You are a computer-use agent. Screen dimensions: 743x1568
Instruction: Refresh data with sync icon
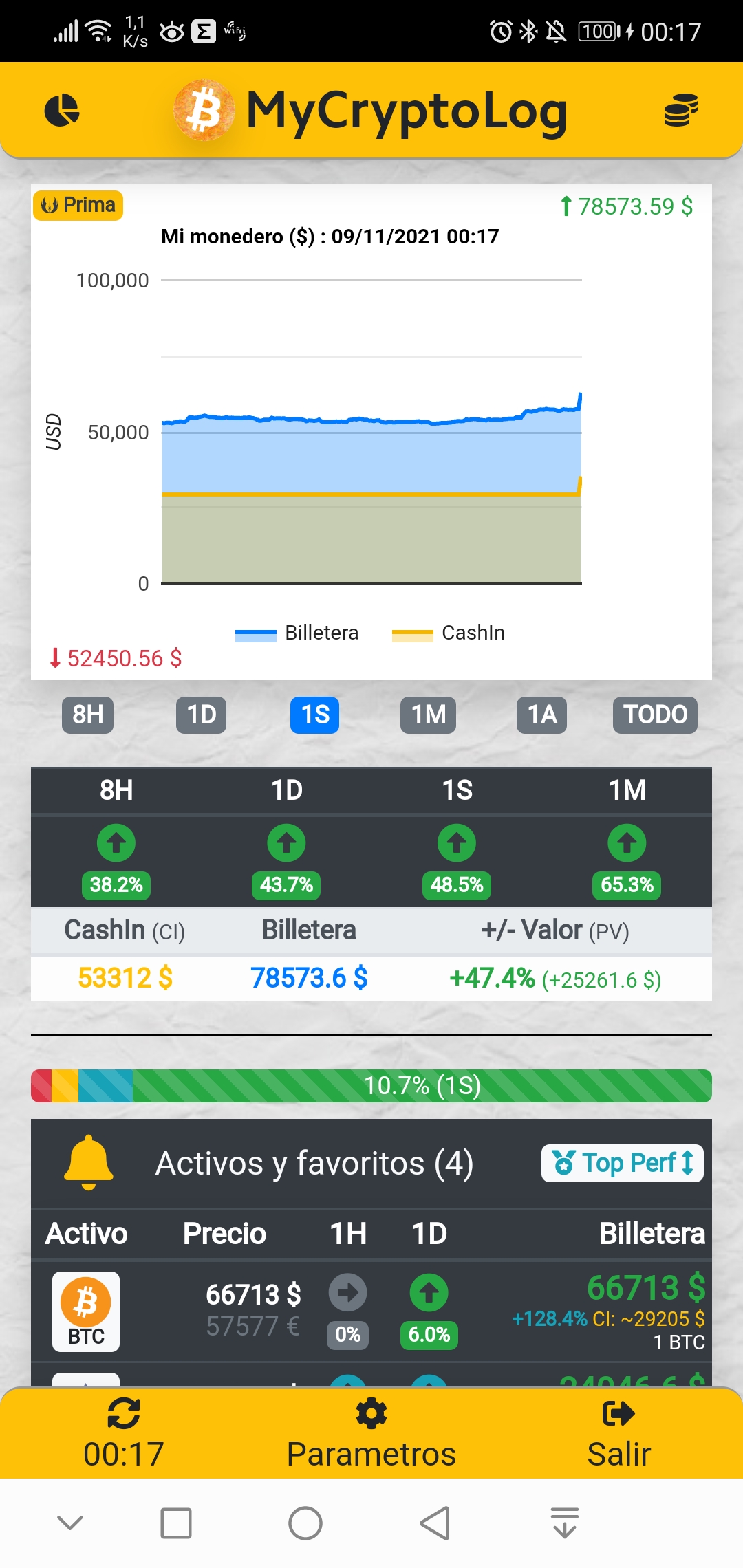[124, 1414]
